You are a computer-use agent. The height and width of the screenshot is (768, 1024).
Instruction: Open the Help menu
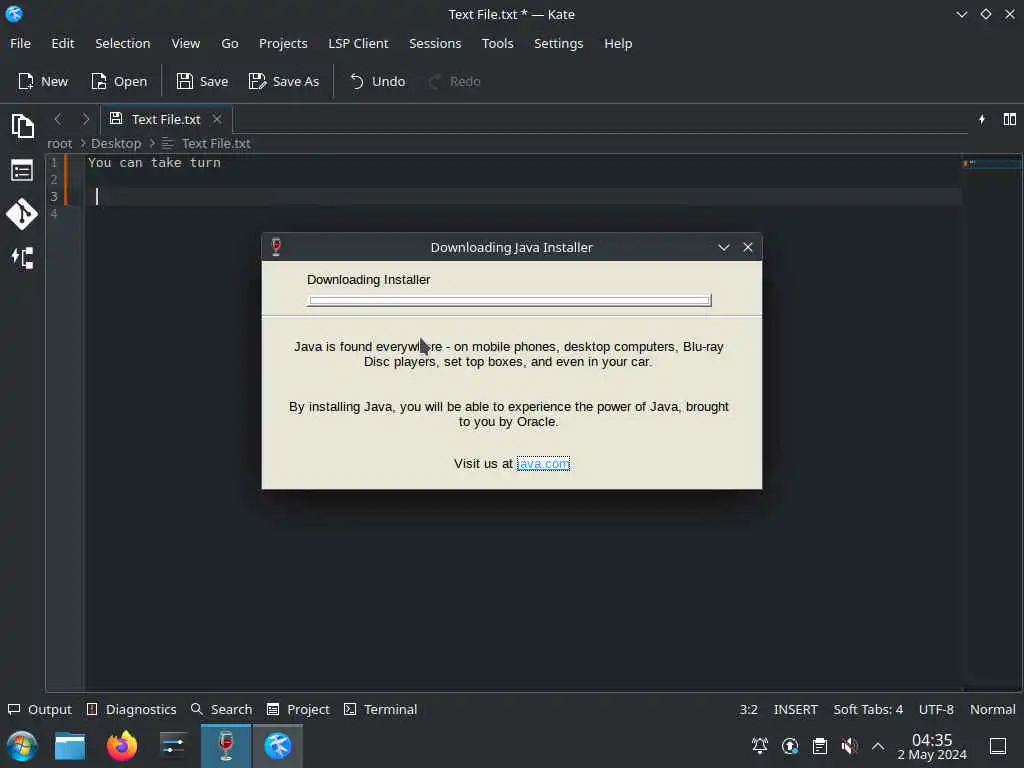(618, 43)
